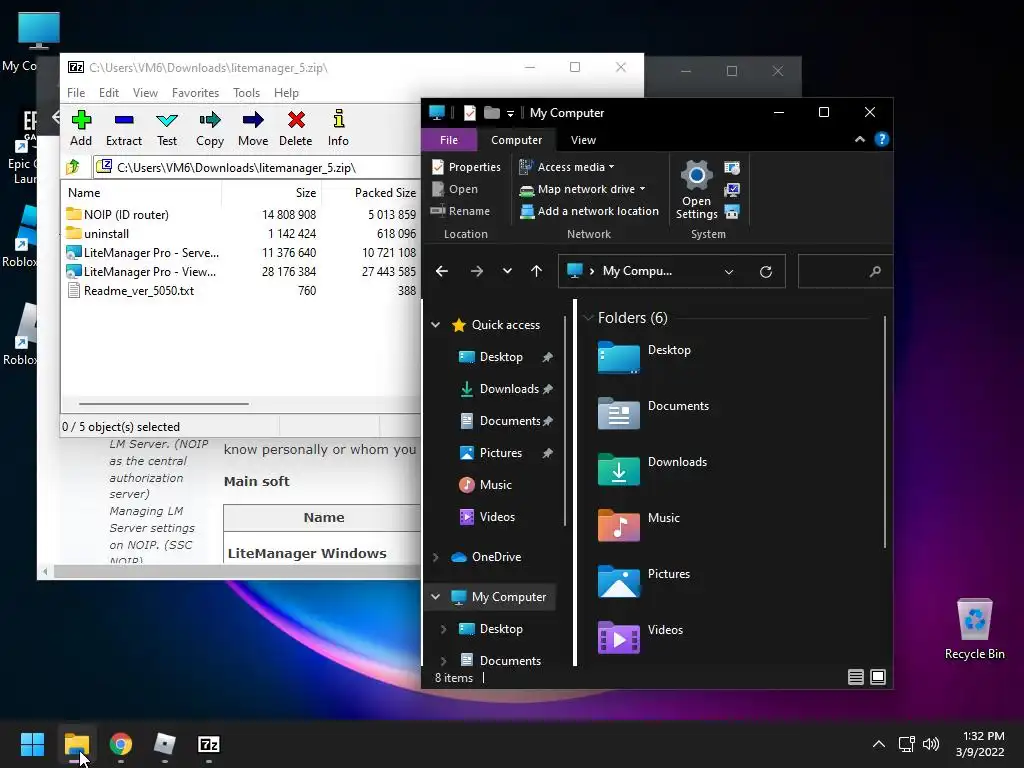Select LiteManager Pro - Viewer file
The height and width of the screenshot is (768, 1024).
point(141,271)
